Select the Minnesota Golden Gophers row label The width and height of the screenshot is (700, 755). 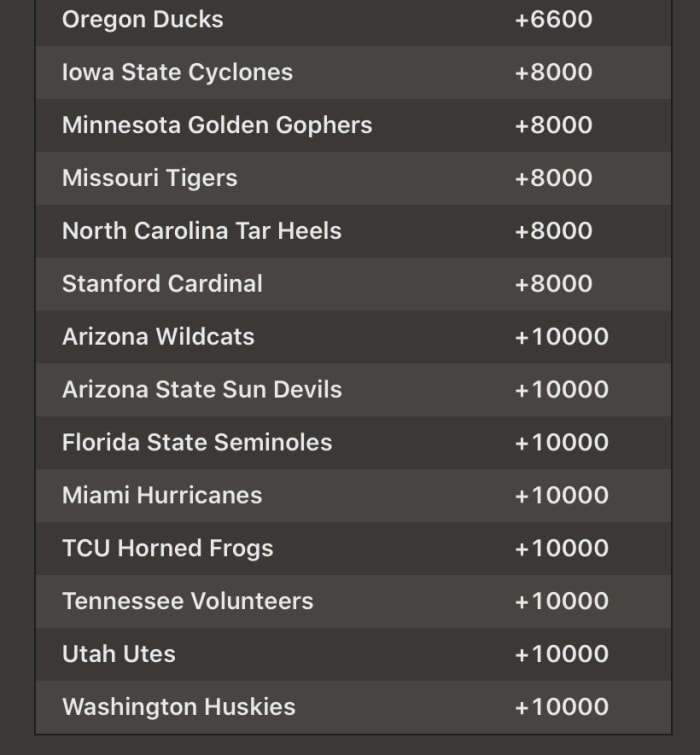pyautogui.click(x=217, y=125)
